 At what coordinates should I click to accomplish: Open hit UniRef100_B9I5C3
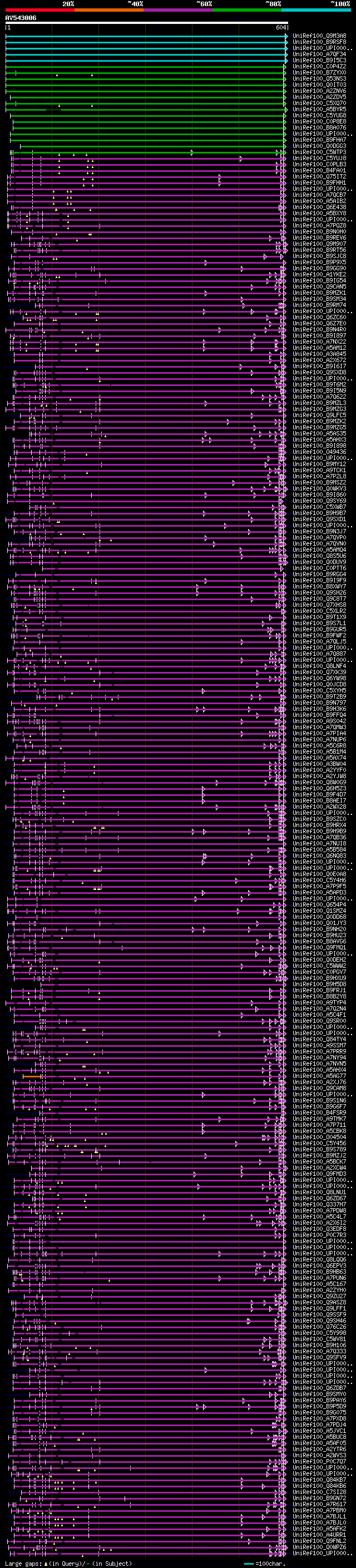pyautogui.click(x=319, y=60)
